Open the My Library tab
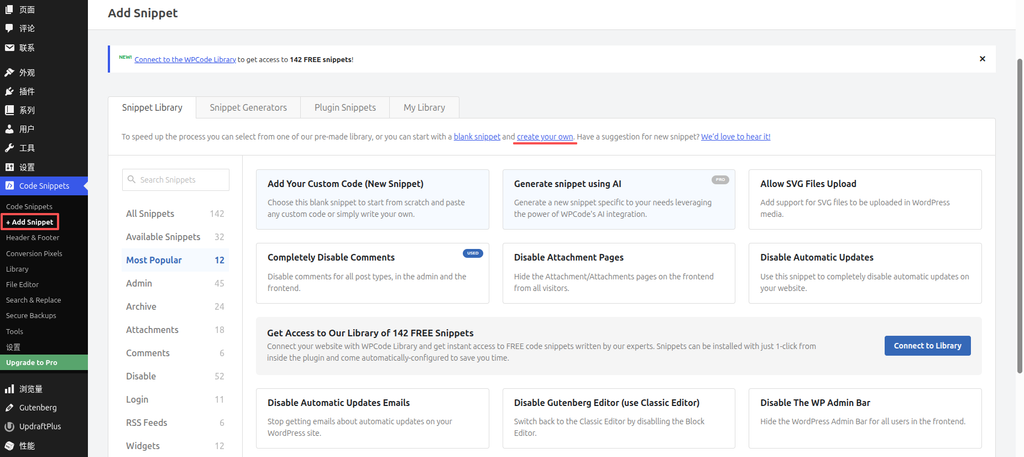 (x=424, y=108)
